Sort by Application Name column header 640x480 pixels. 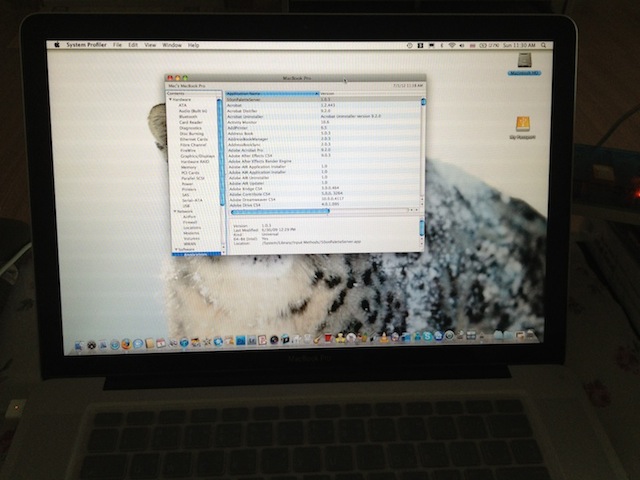tap(272, 93)
